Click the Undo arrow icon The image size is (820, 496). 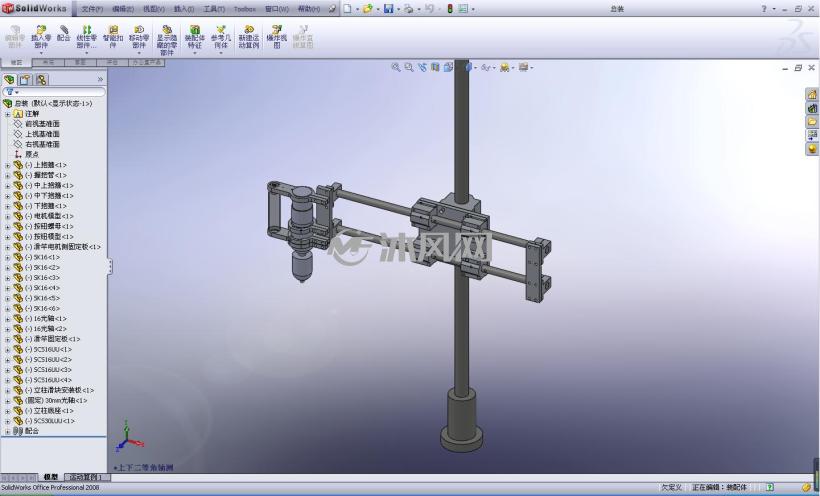[x=429, y=8]
